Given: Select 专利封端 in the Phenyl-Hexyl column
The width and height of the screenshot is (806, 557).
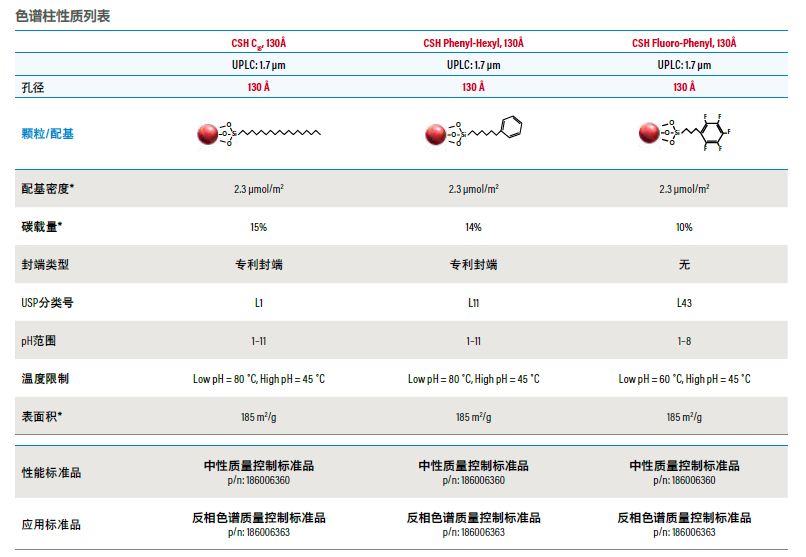Looking at the screenshot, I should [473, 265].
